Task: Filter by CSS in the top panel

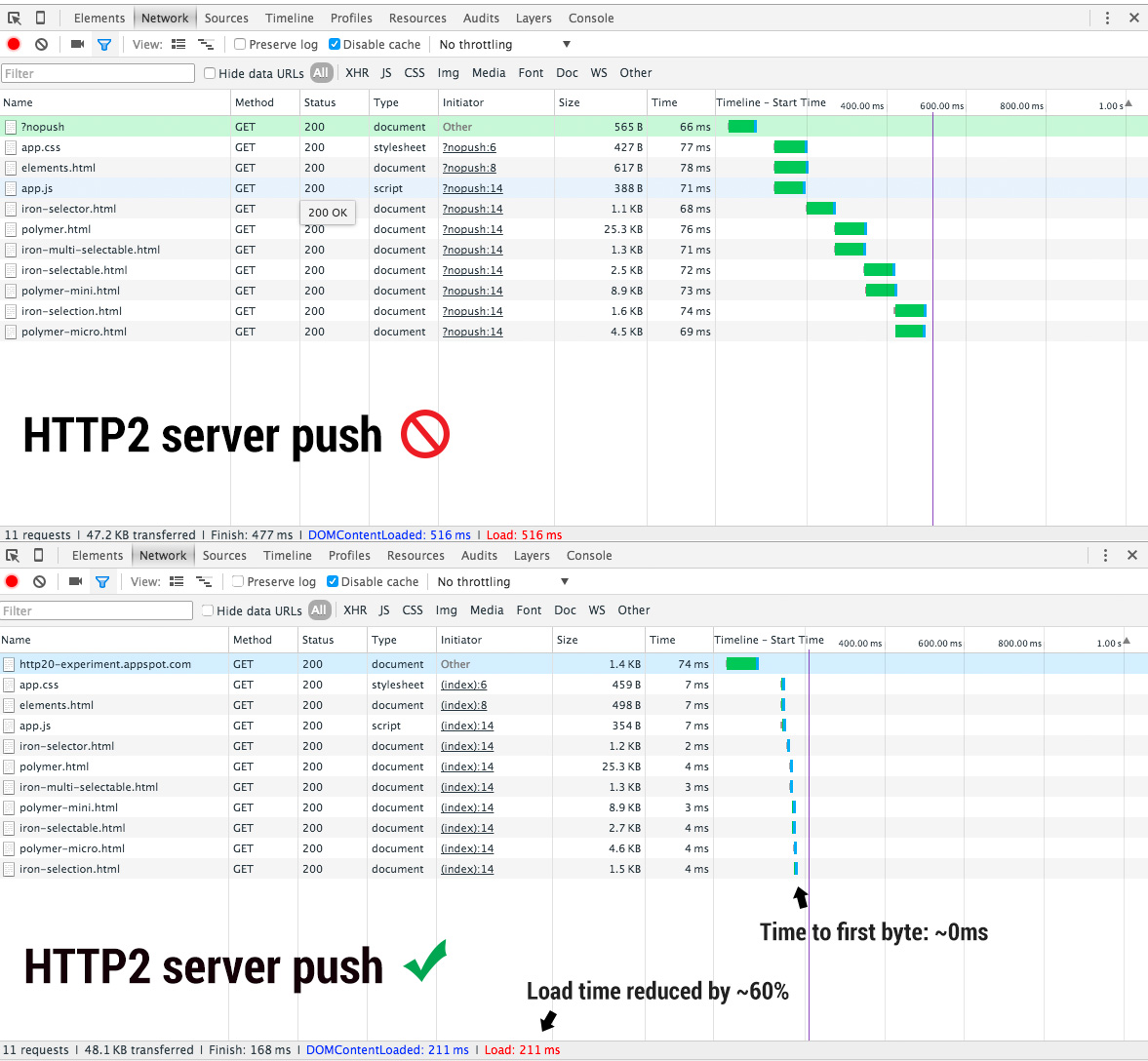Action: point(415,73)
